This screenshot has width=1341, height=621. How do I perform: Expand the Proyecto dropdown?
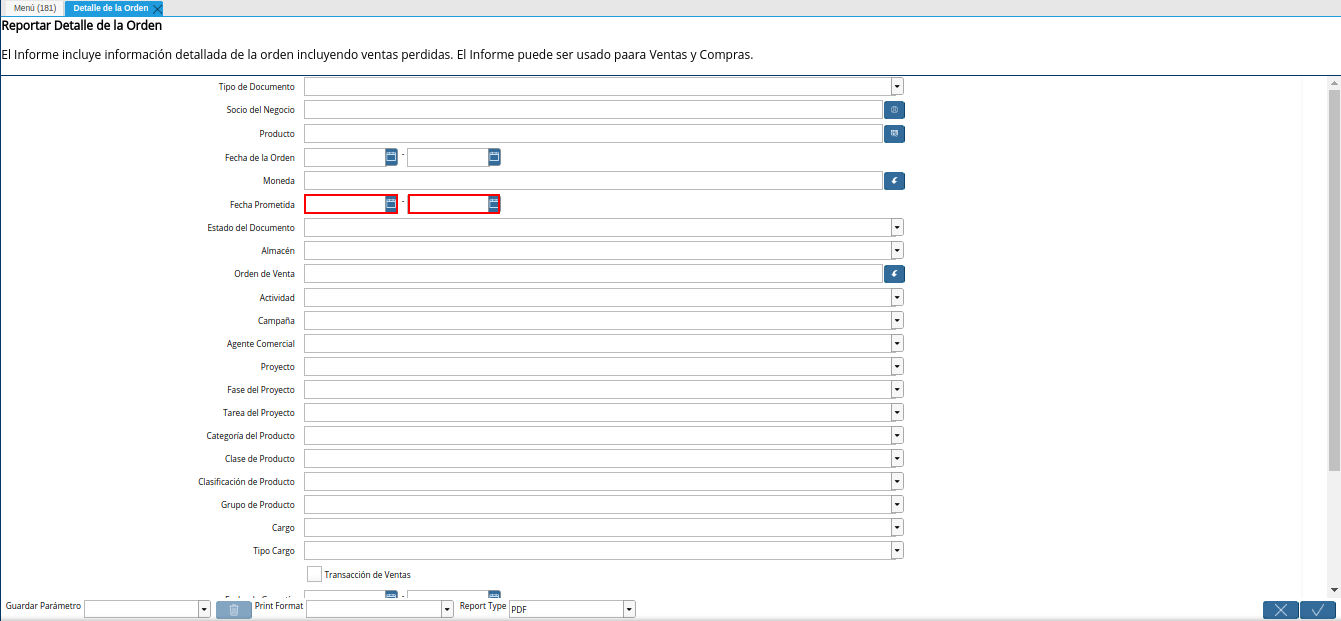[897, 366]
